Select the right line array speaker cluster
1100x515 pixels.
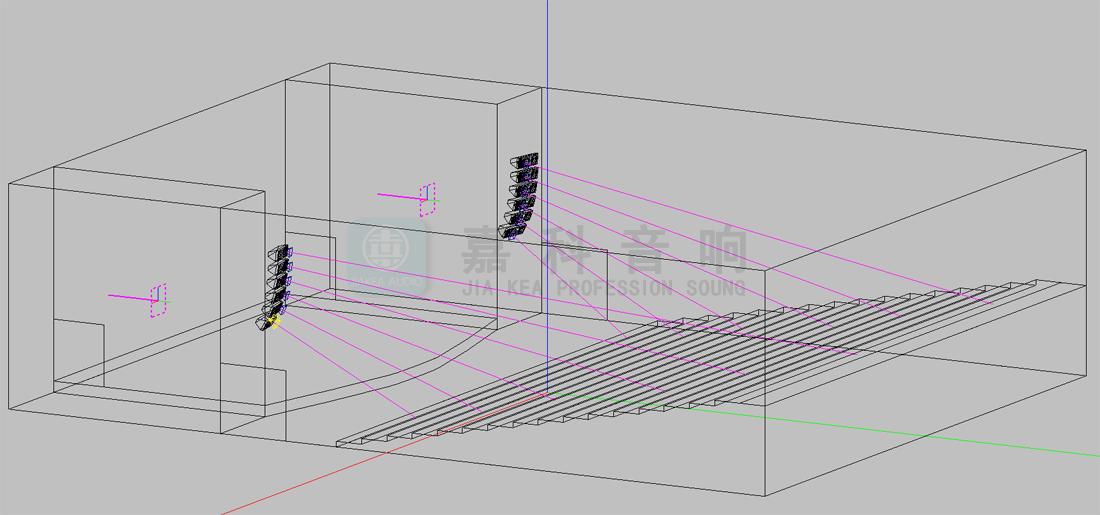[522, 195]
